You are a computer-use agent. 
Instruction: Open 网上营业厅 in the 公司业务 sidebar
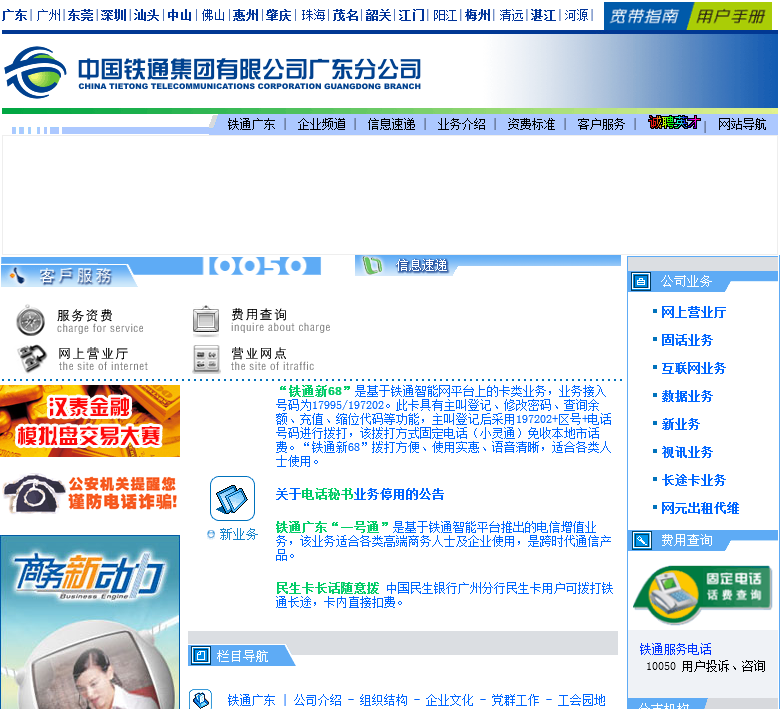point(693,312)
